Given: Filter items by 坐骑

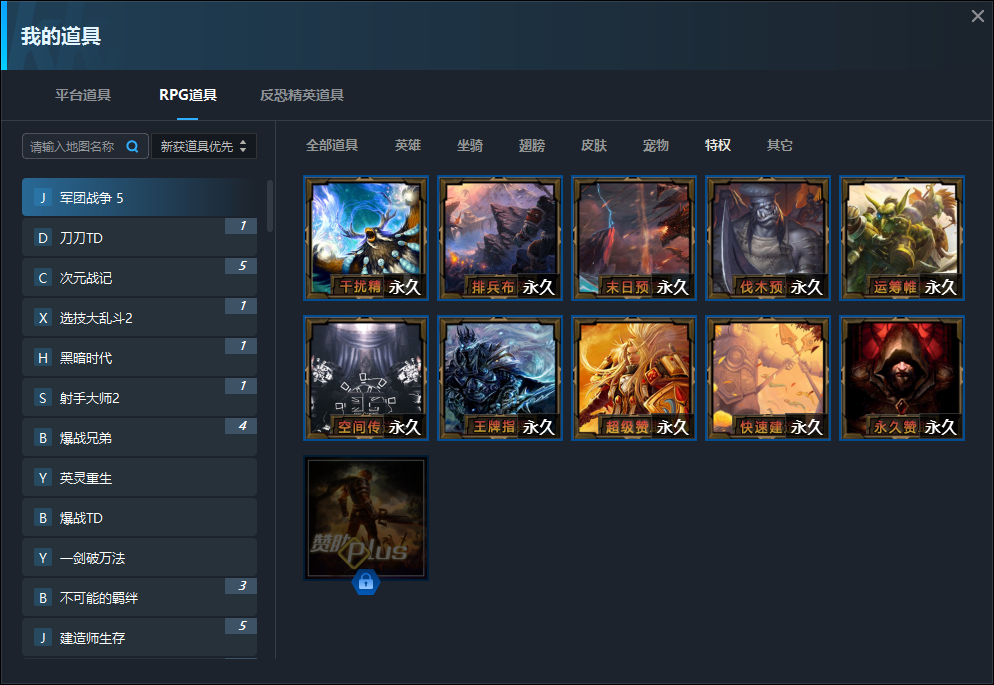Looking at the screenshot, I should pyautogui.click(x=470, y=145).
